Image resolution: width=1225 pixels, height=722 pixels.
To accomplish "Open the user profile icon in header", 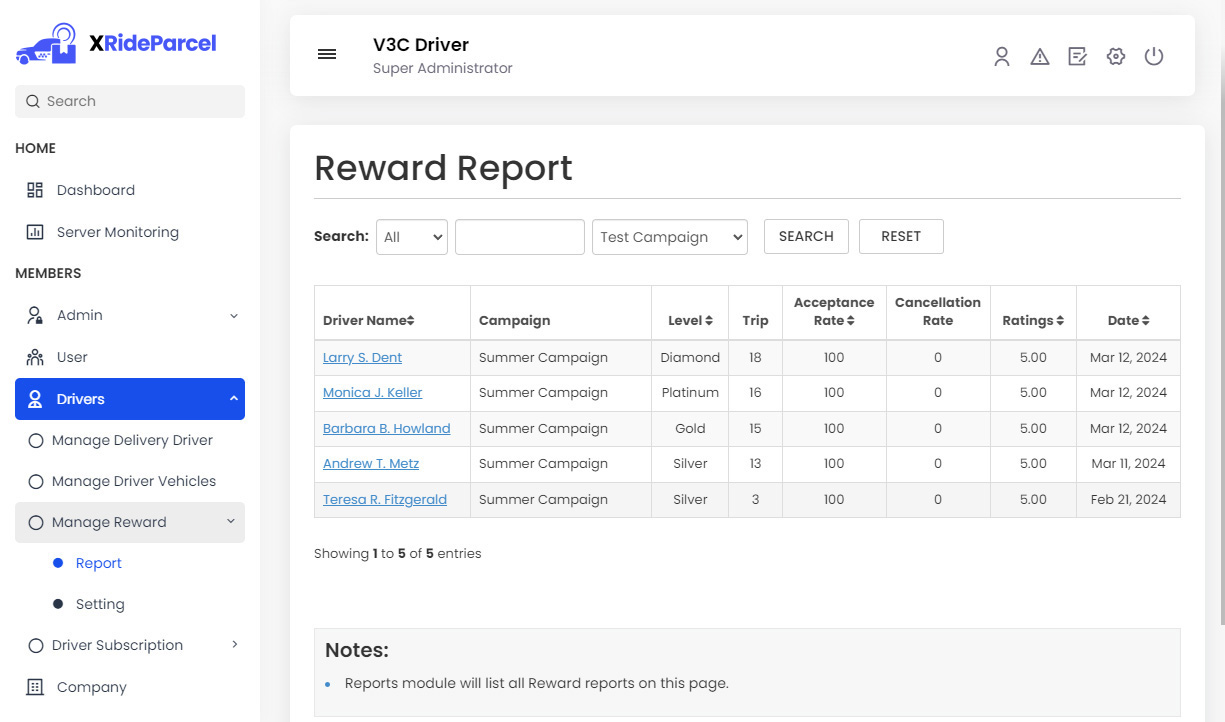I will [1001, 57].
